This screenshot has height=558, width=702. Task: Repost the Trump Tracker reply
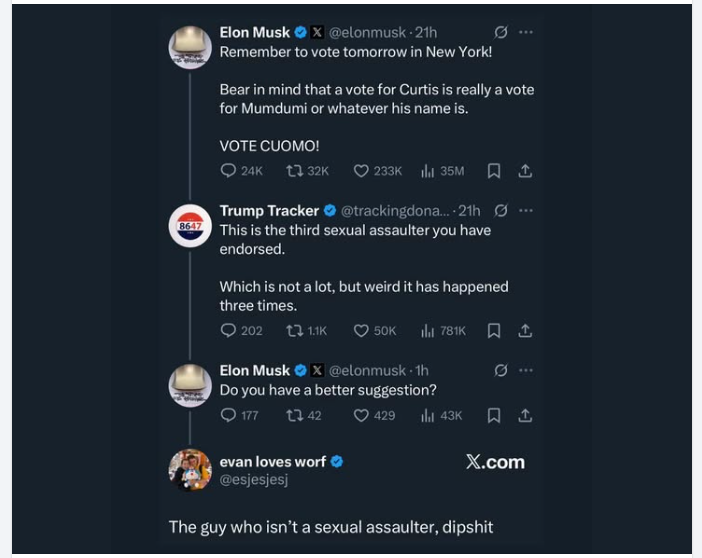coord(294,330)
